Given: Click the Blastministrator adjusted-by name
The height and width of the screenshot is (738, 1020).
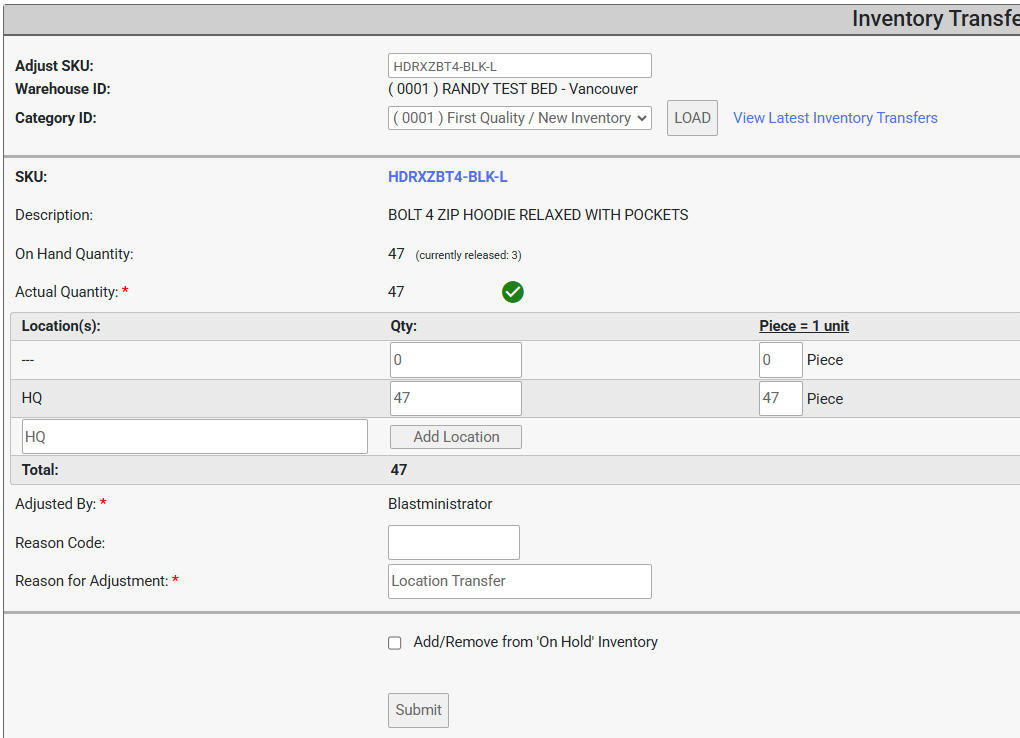Looking at the screenshot, I should pos(440,504).
